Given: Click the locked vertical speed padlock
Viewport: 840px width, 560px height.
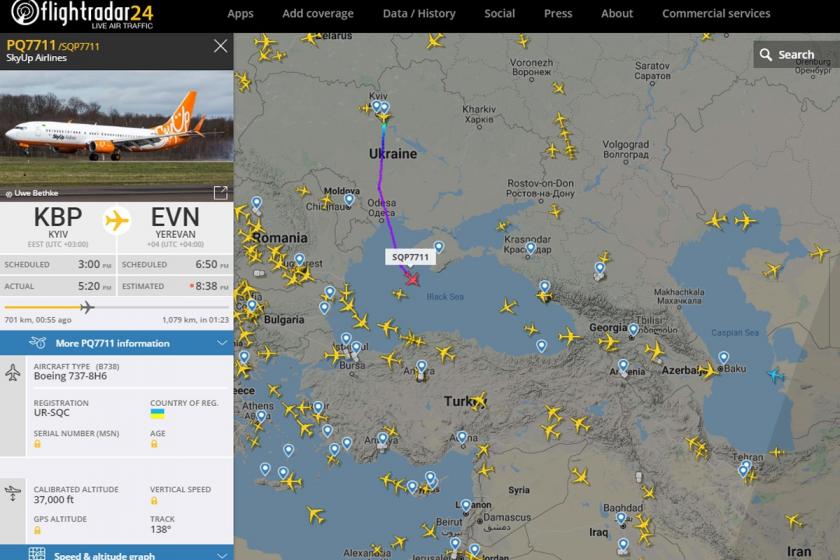Looking at the screenshot, I should point(154,501).
